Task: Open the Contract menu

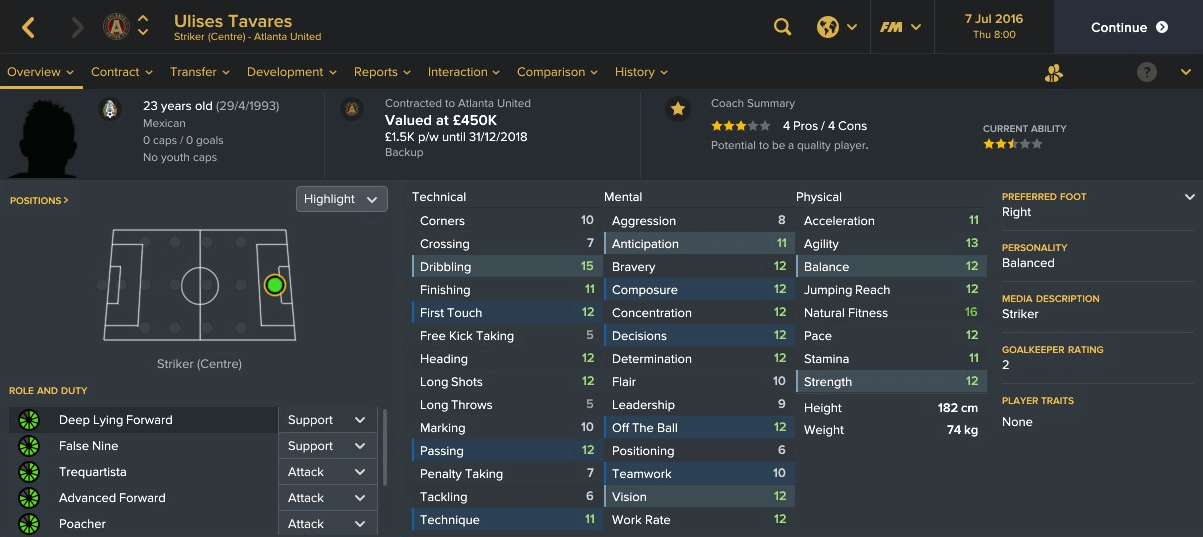Action: [121, 72]
